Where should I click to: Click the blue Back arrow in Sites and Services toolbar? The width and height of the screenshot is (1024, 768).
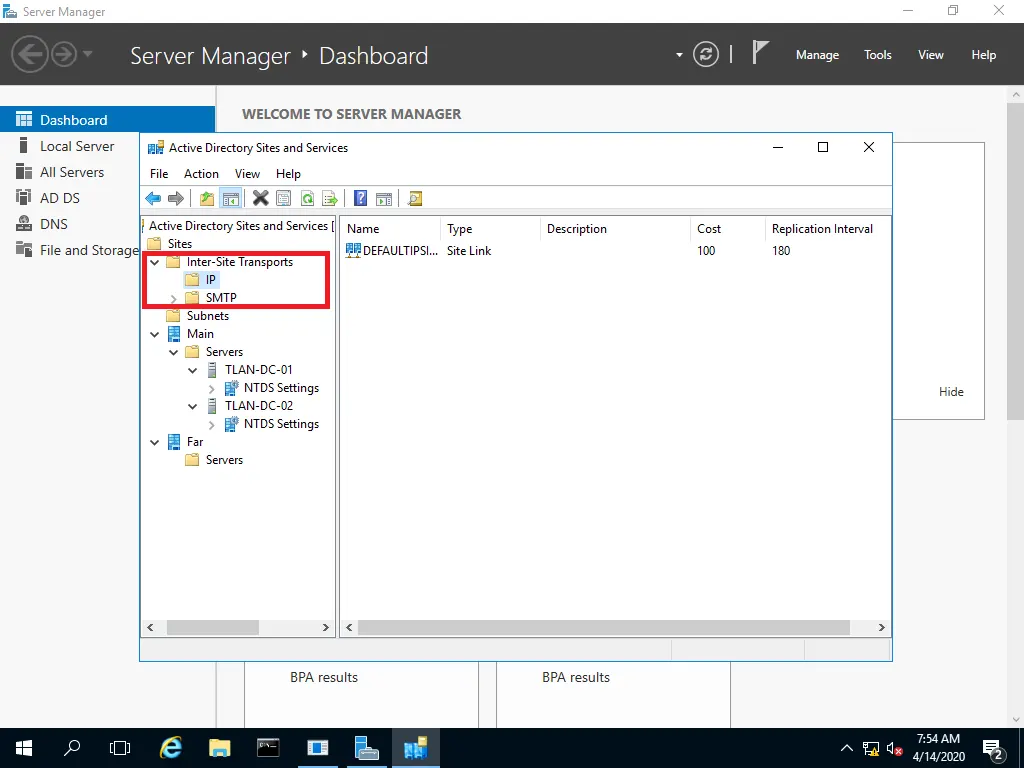(153, 199)
